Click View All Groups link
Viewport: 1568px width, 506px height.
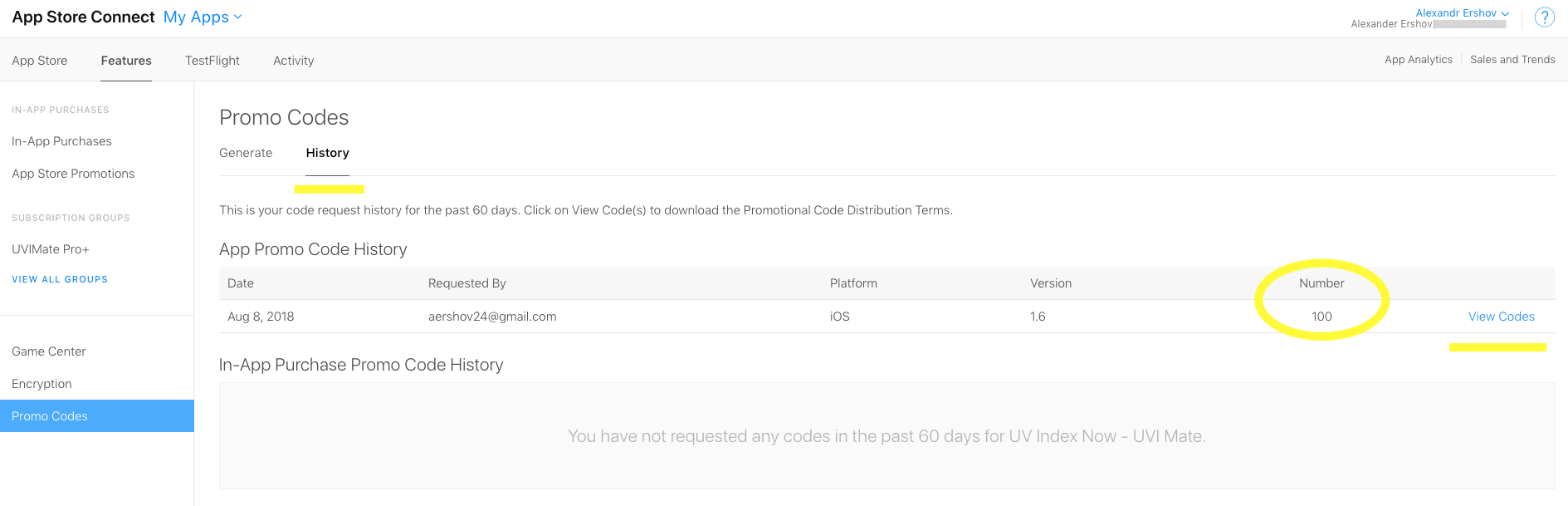[x=60, y=279]
